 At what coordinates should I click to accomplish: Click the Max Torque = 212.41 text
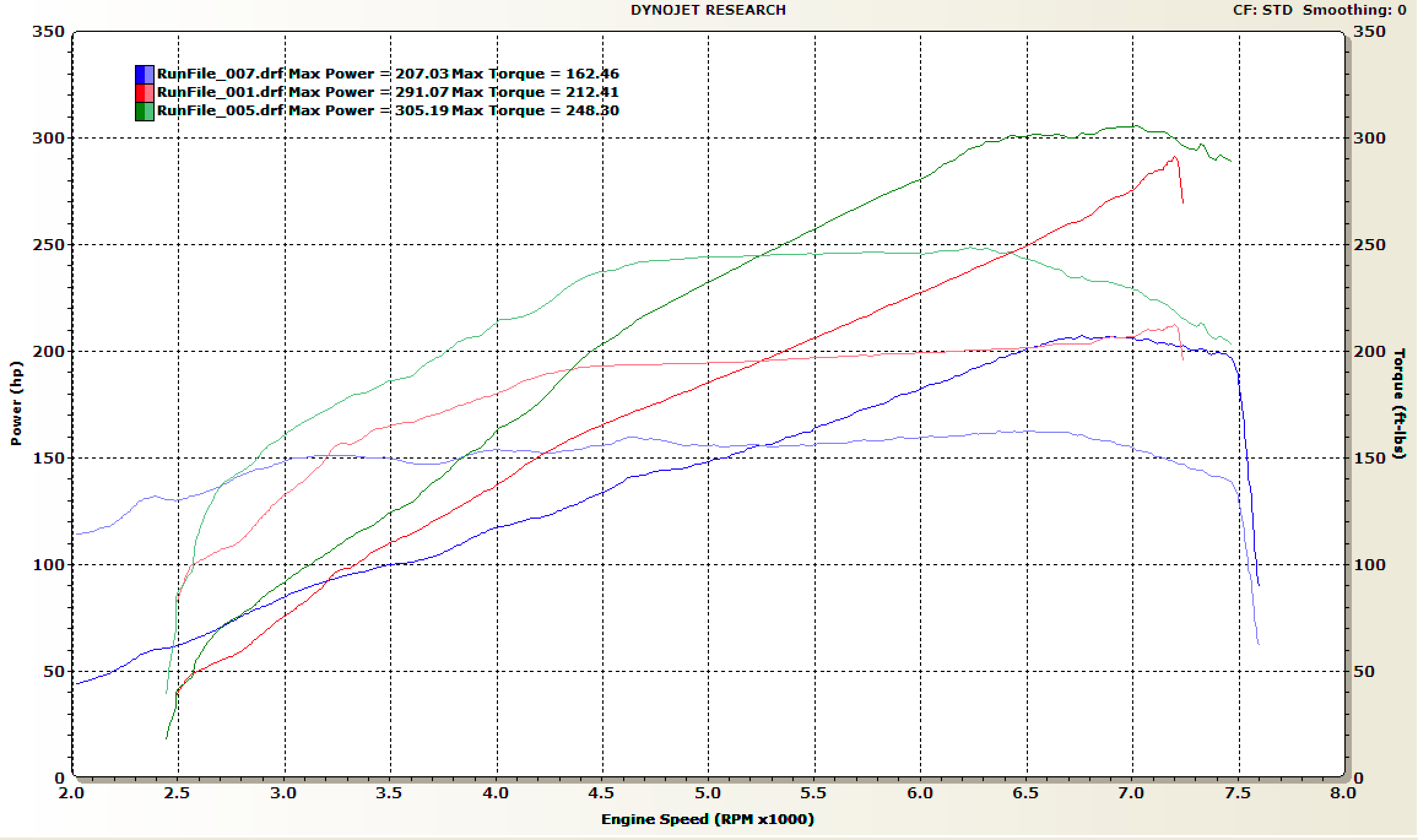pos(535,93)
